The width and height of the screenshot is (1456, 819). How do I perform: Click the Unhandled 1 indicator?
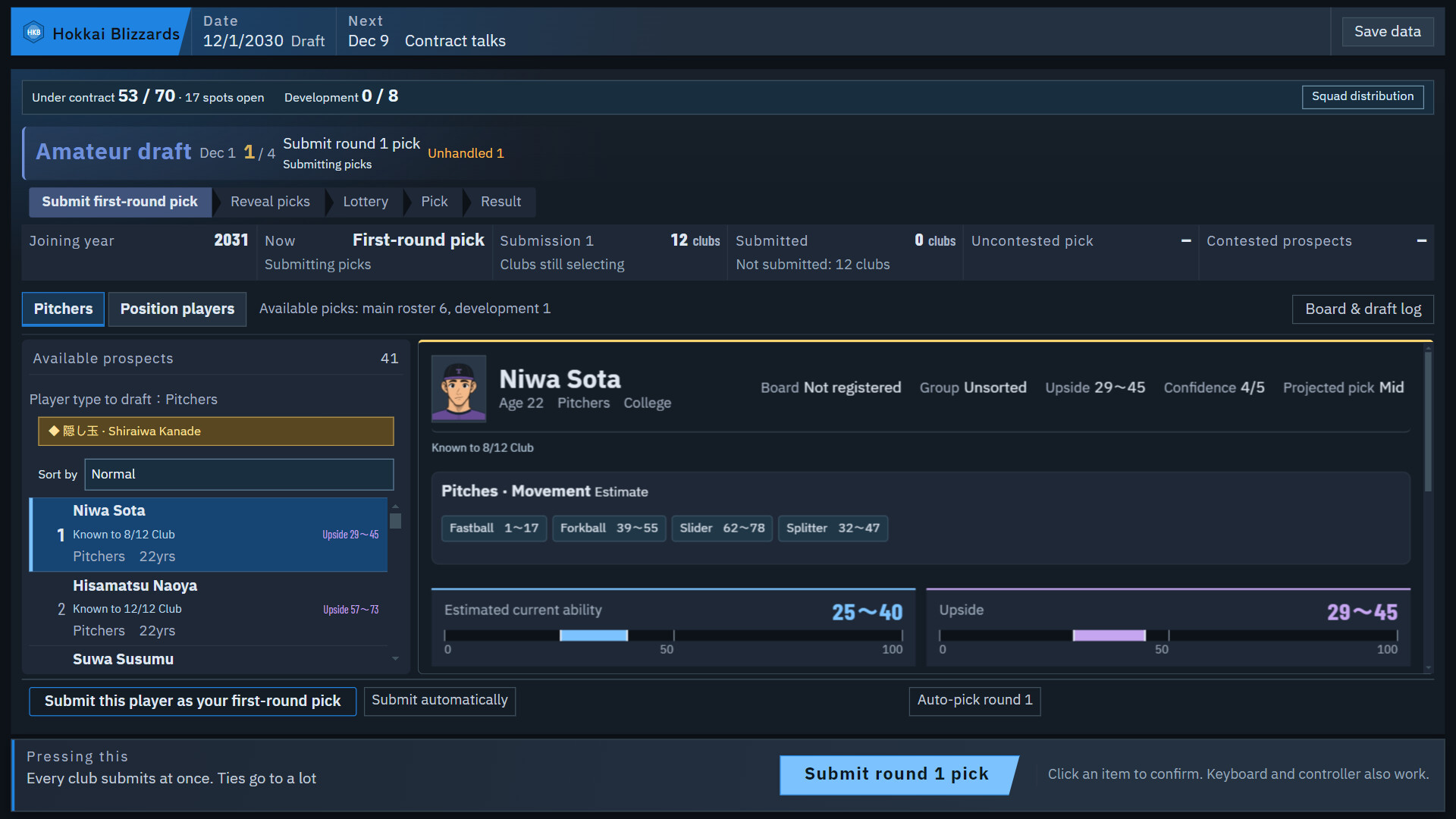[466, 153]
